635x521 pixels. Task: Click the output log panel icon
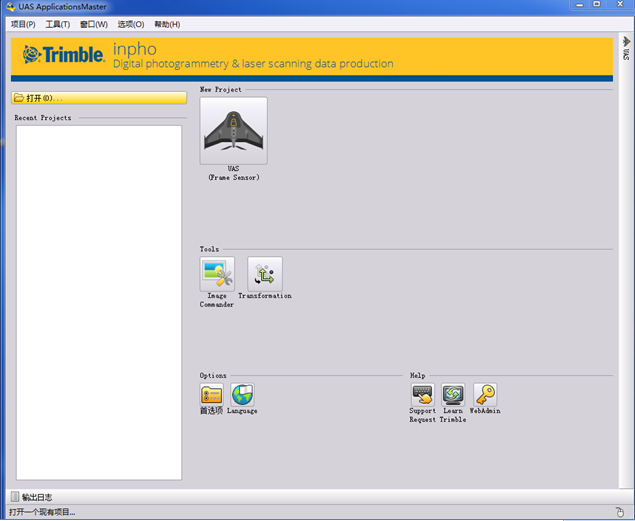15,497
